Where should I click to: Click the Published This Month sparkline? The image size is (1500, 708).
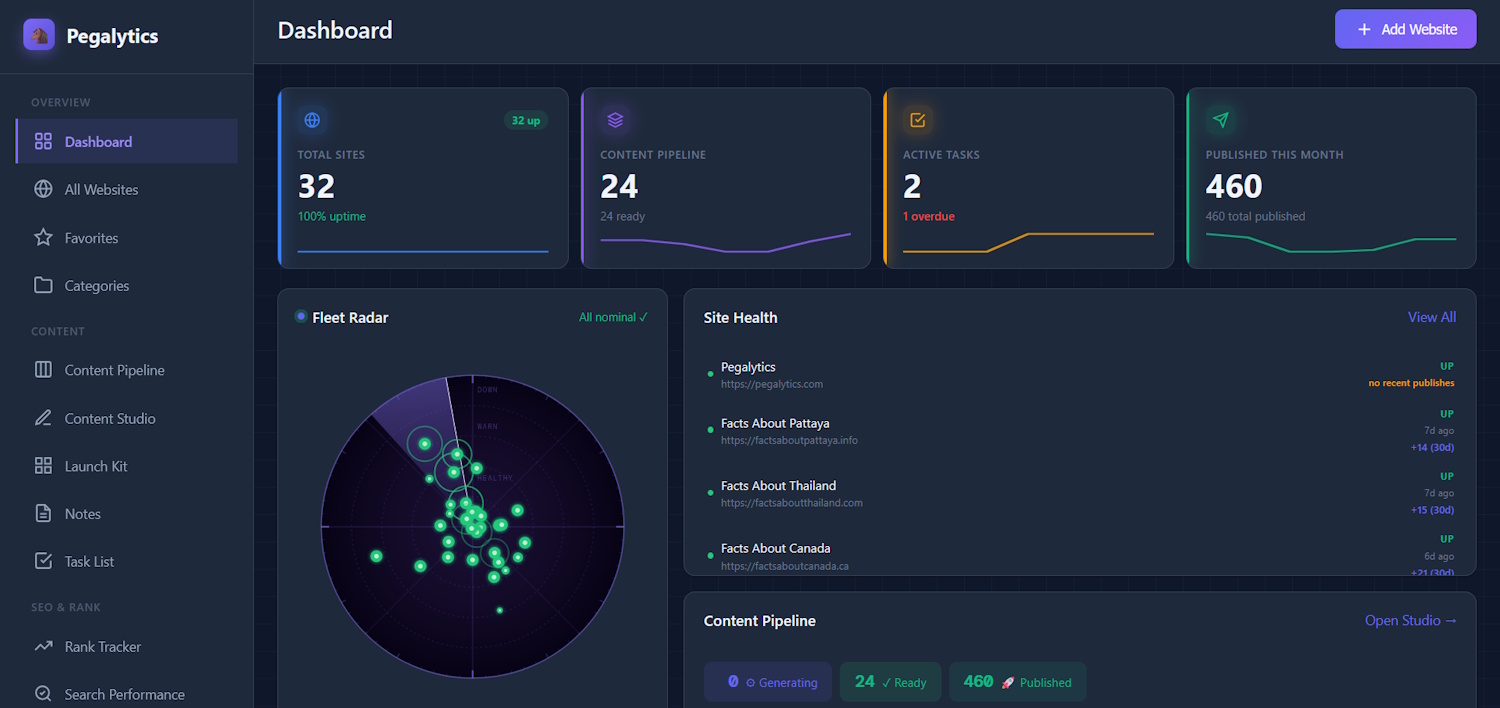click(x=1331, y=242)
